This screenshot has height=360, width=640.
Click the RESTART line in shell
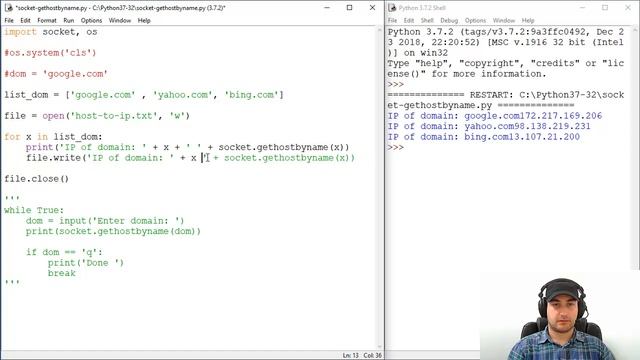506,100
